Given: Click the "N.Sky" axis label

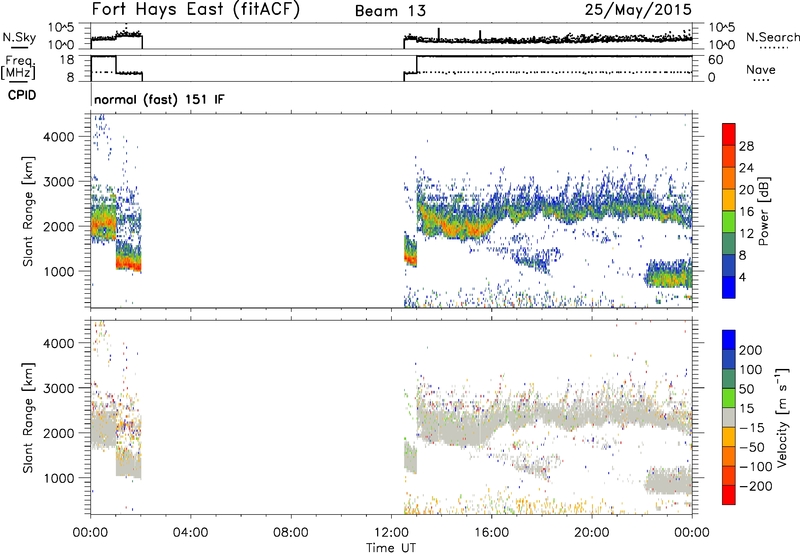Looking at the screenshot, I should [19, 37].
